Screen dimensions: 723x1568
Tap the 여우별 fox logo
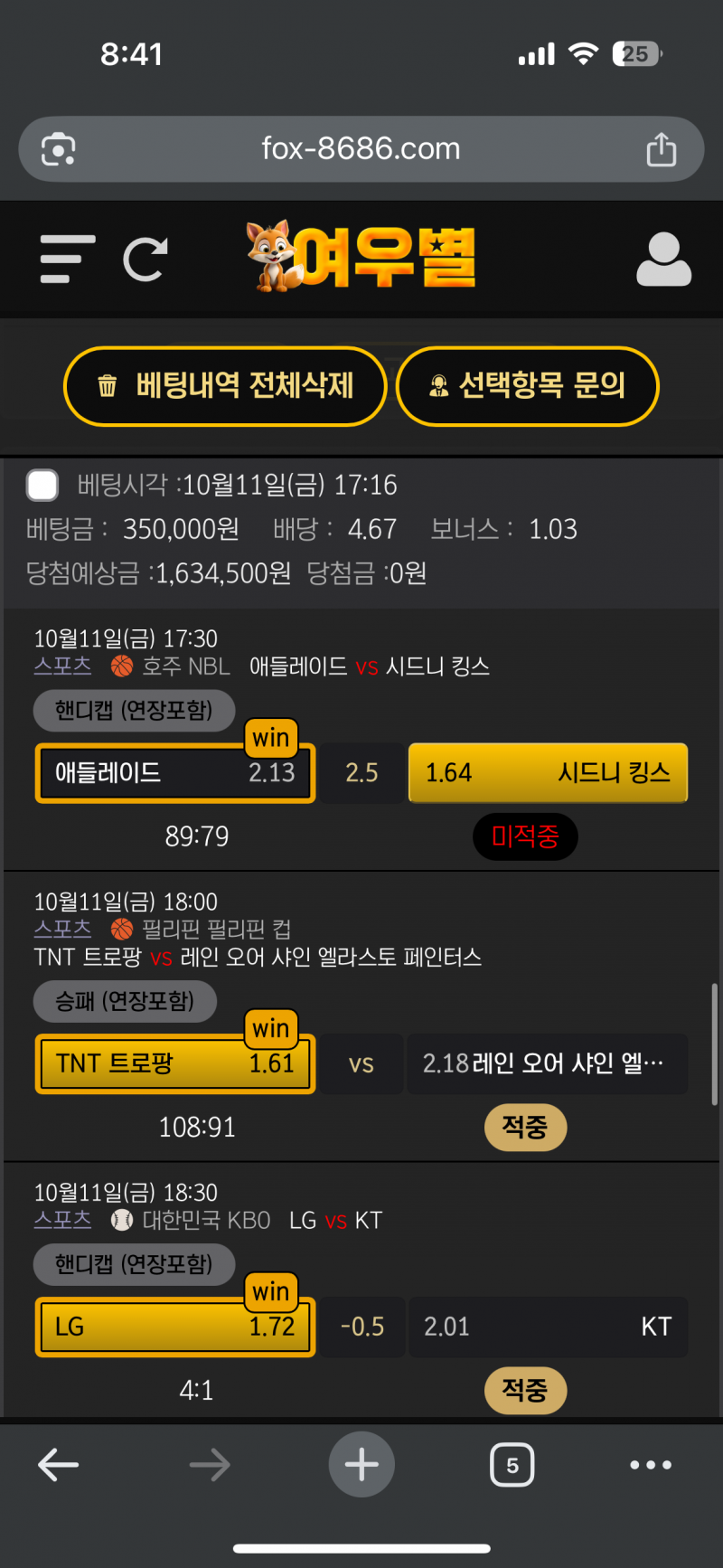(361, 258)
